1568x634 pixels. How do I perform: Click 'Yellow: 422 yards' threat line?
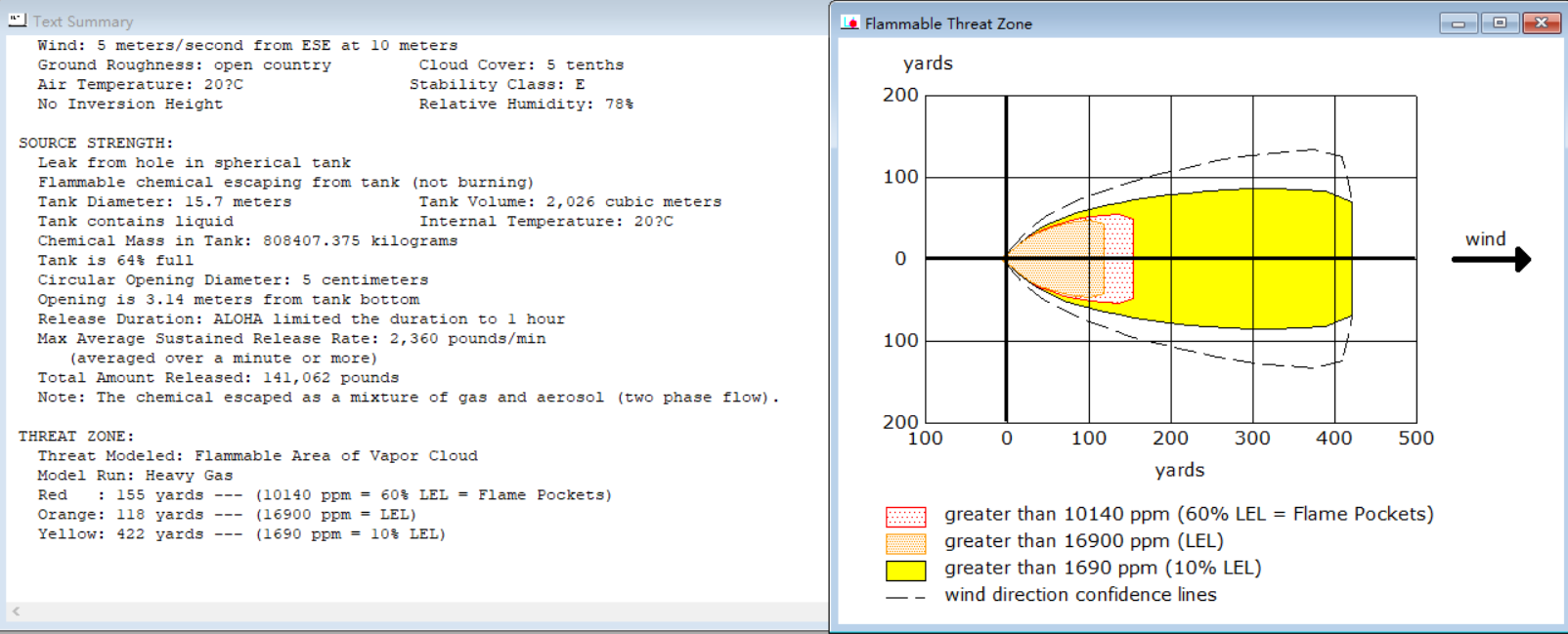click(241, 534)
